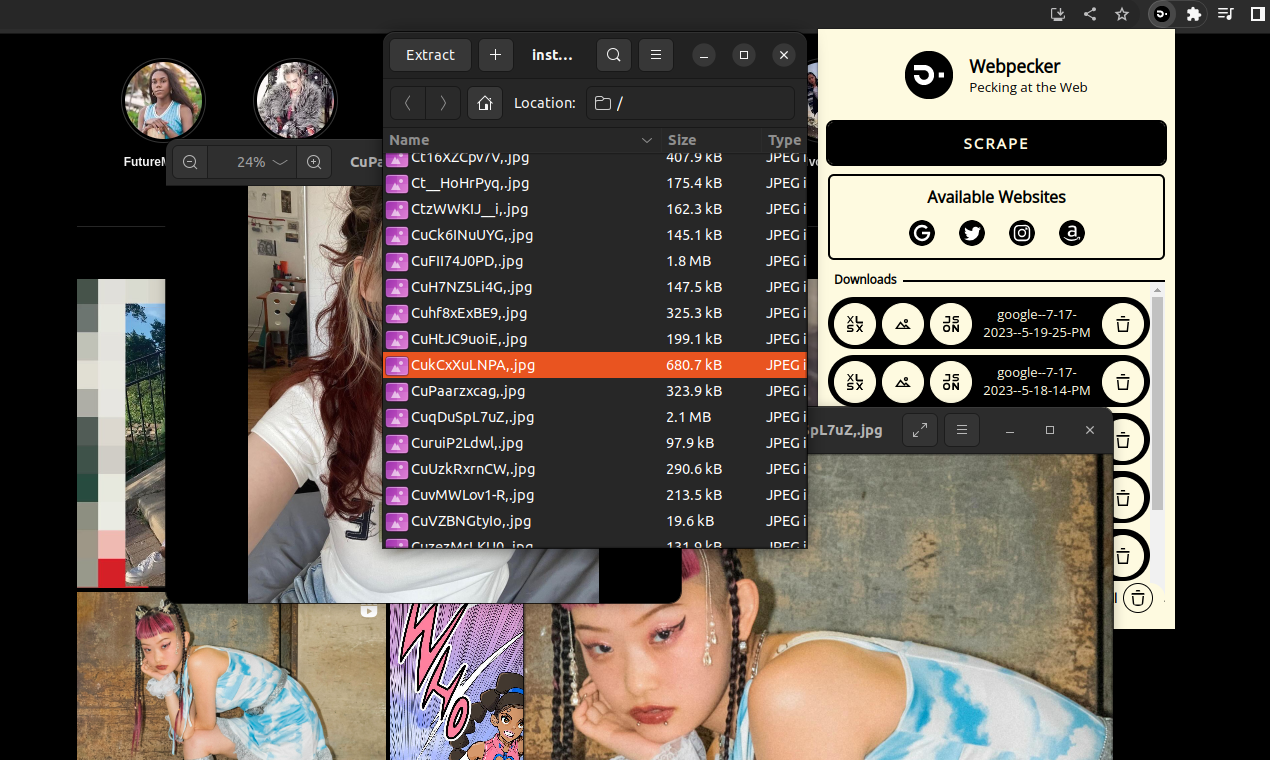Delete the google 5-18-14-PM download
This screenshot has height=760, width=1270.
tap(1123, 381)
